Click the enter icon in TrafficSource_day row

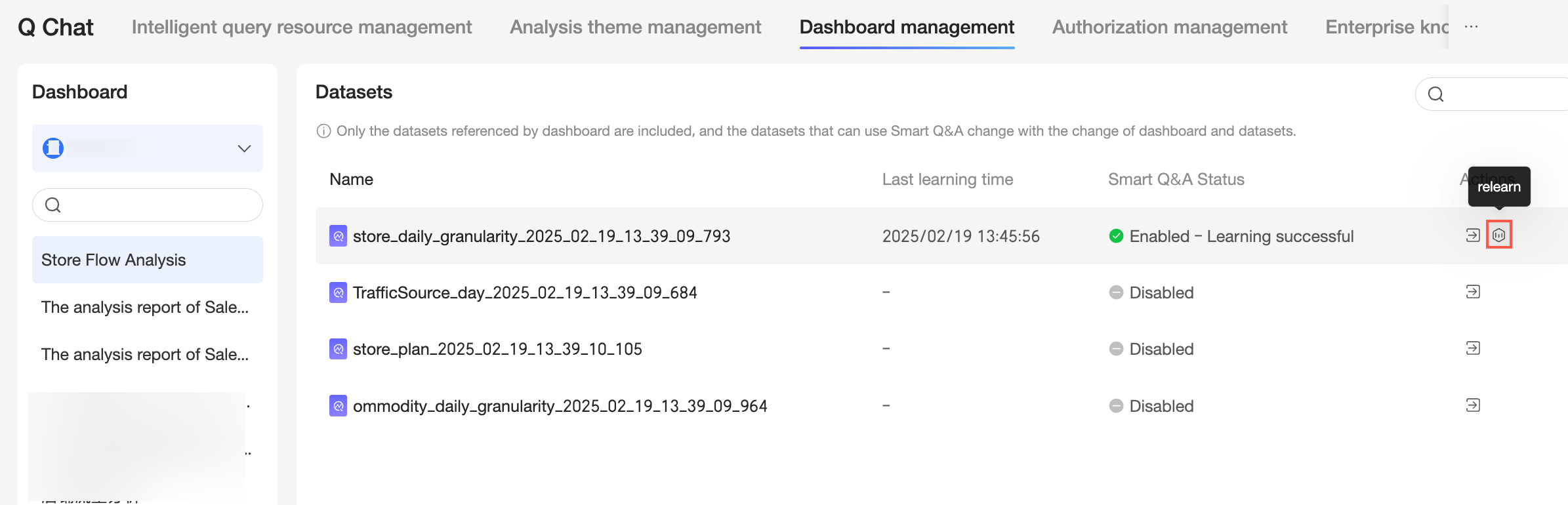pyautogui.click(x=1473, y=292)
